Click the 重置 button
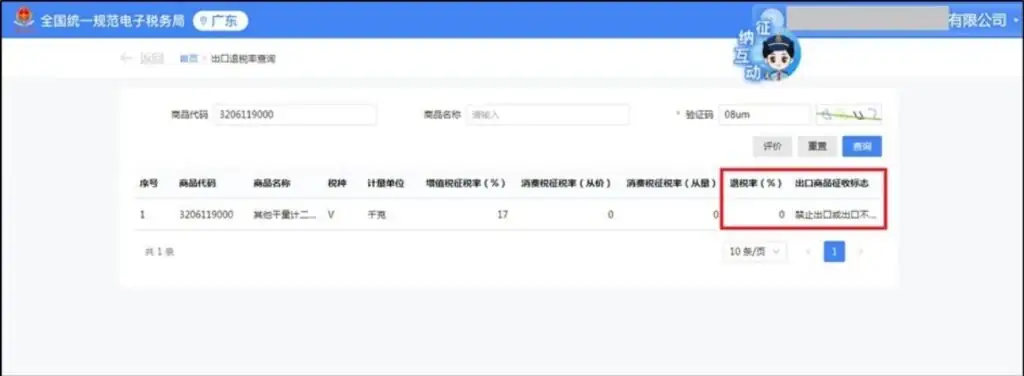The height and width of the screenshot is (376, 1024). pyautogui.click(x=817, y=147)
